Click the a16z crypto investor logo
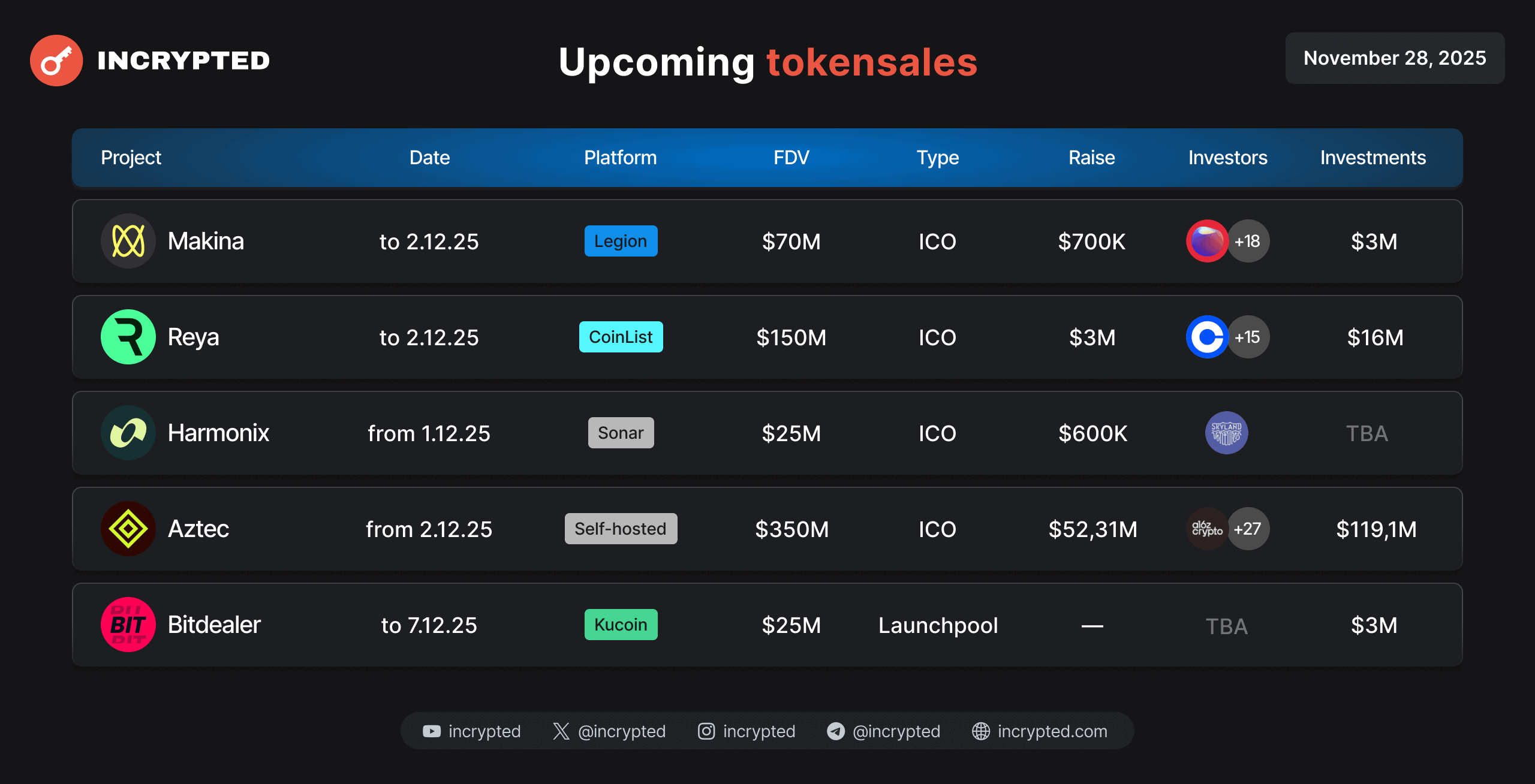Screen dimensions: 1535x784 coord(1206,529)
